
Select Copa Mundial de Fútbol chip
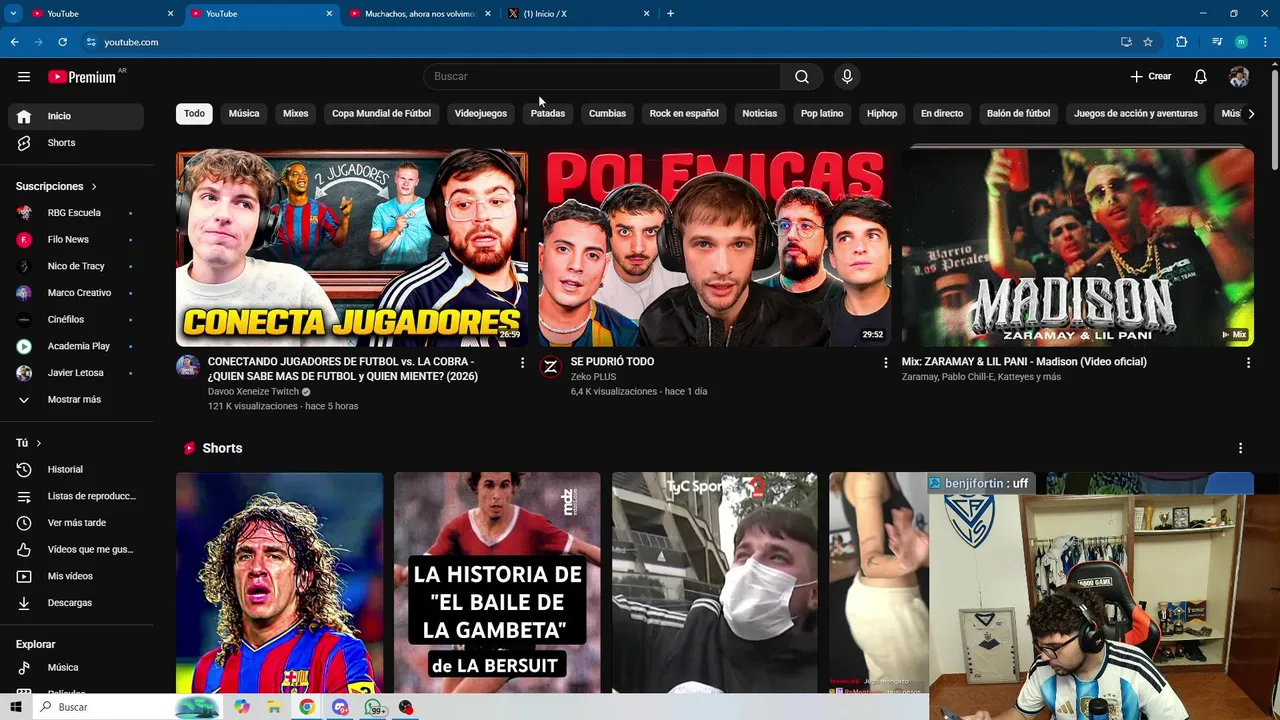point(381,113)
